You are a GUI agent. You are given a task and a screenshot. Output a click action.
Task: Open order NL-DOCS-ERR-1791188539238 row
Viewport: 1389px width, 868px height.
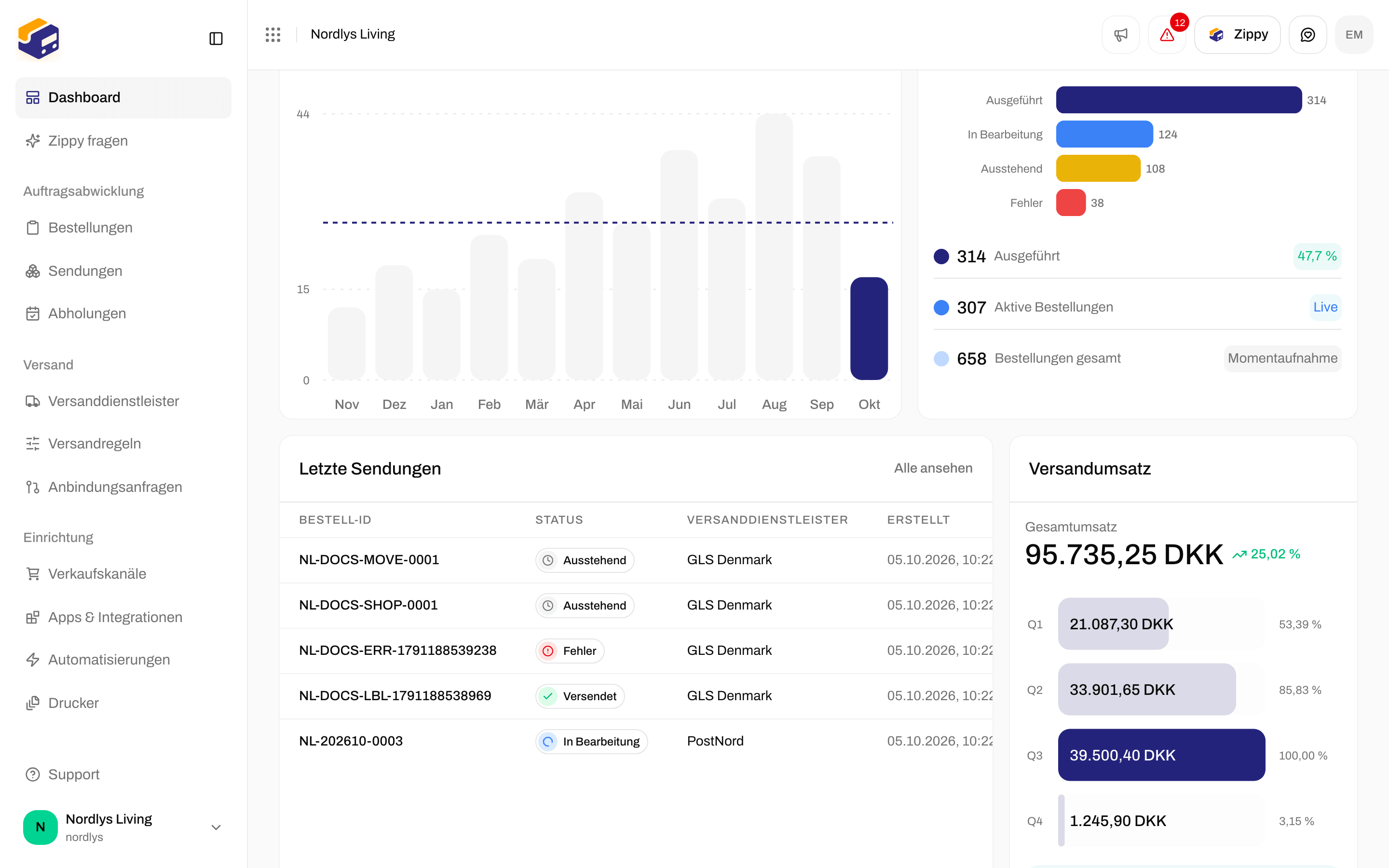click(636, 651)
